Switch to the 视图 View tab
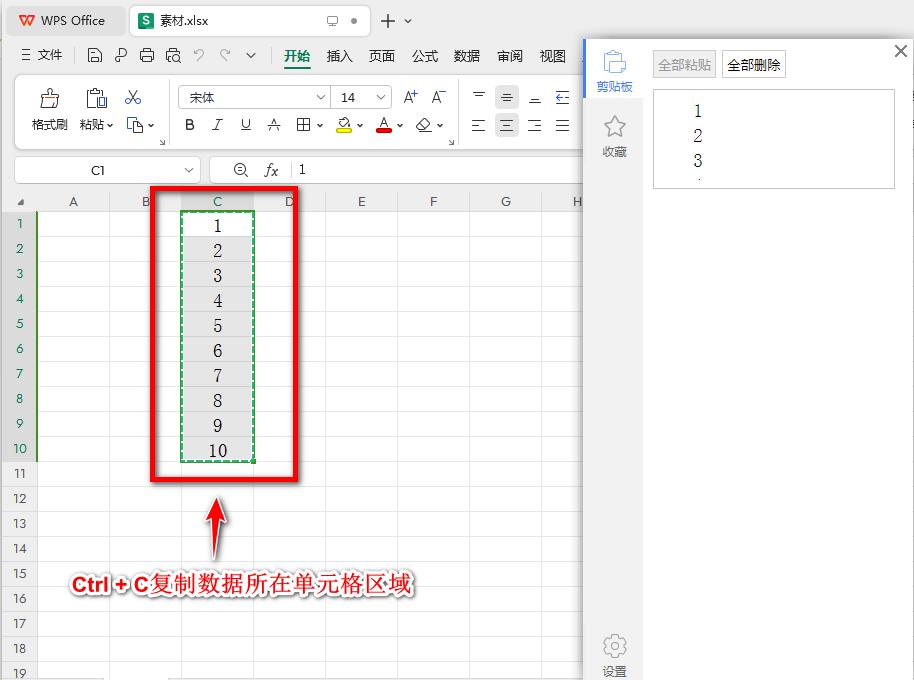 (553, 56)
